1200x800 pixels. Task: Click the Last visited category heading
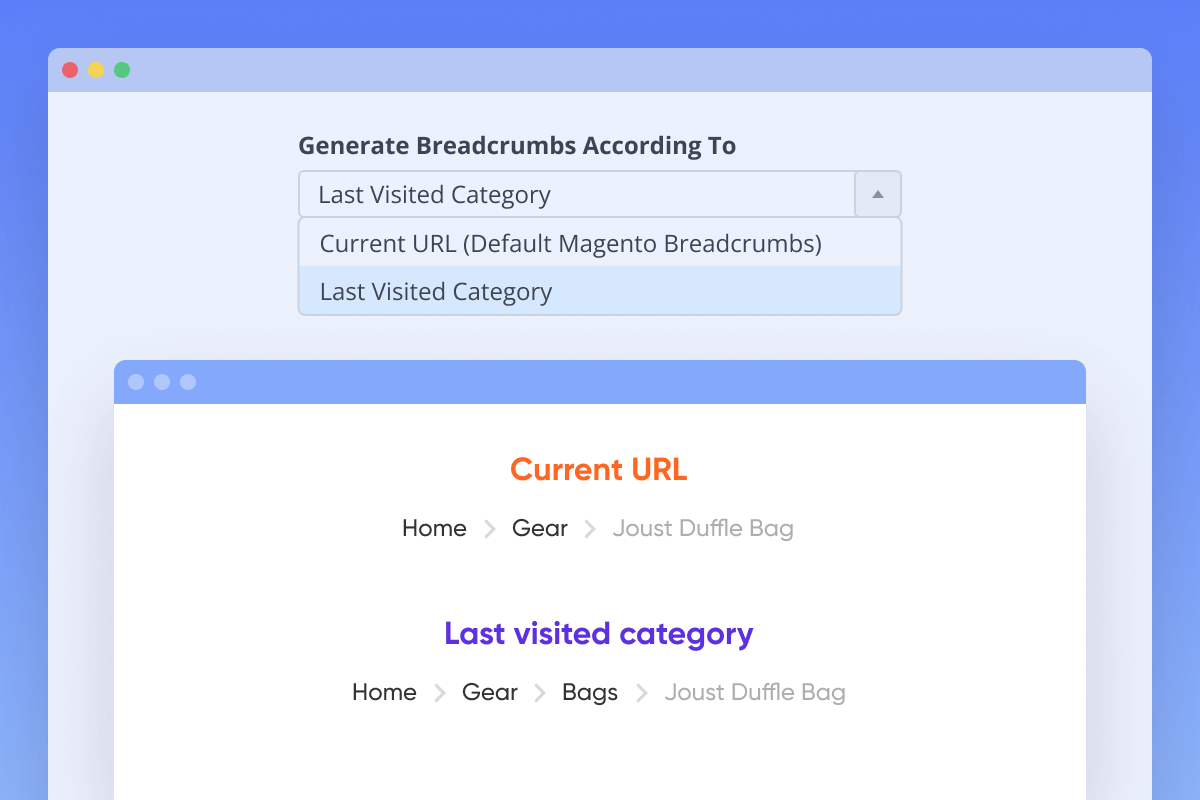[x=598, y=634]
